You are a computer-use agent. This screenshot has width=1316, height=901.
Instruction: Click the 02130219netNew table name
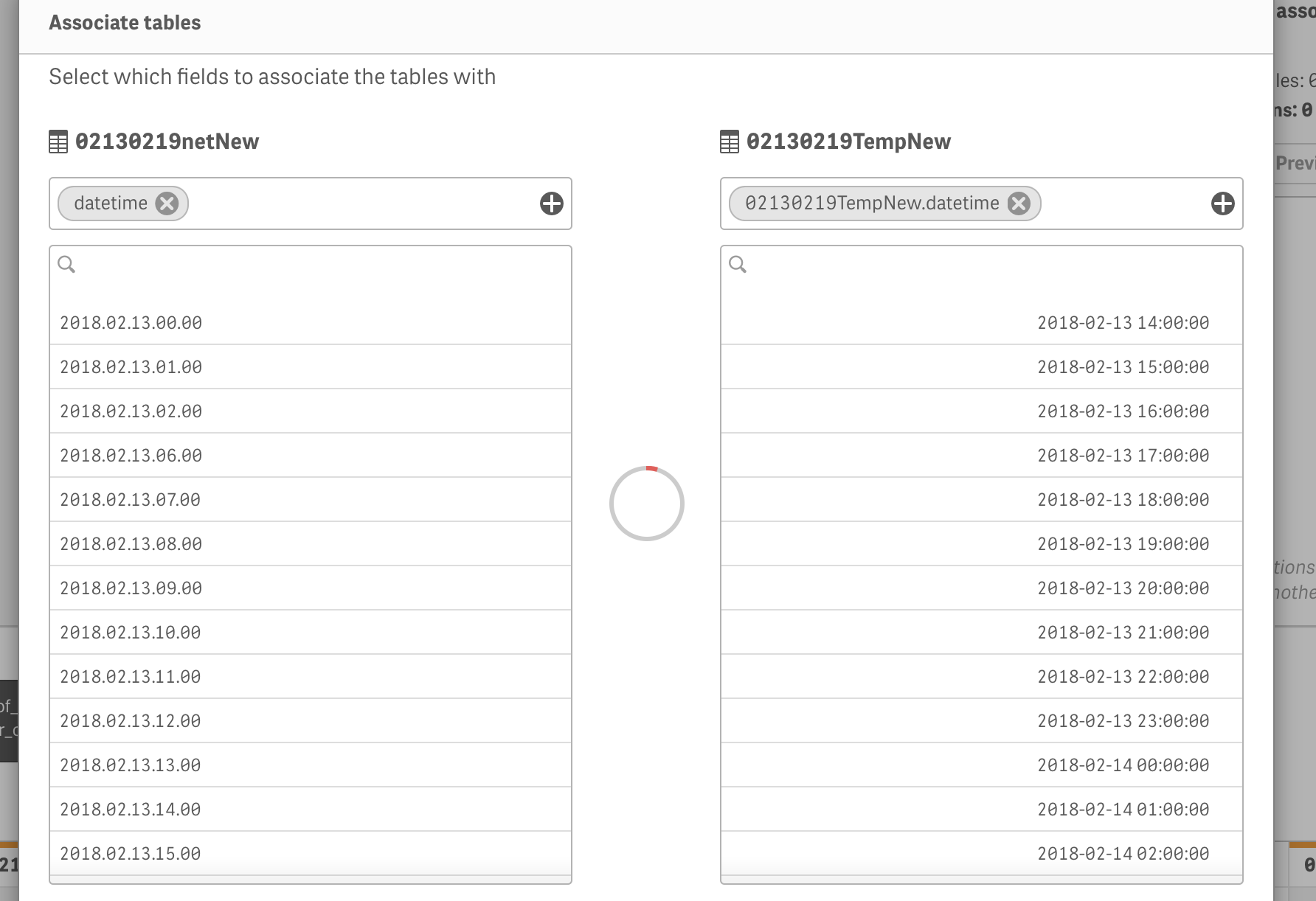(x=167, y=142)
